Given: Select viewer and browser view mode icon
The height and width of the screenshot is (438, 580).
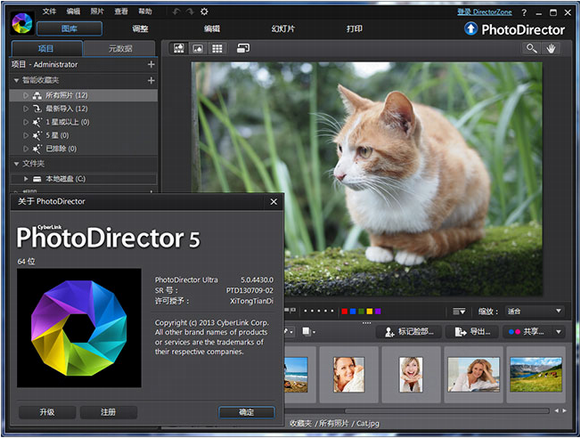Looking at the screenshot, I should pos(179,48).
